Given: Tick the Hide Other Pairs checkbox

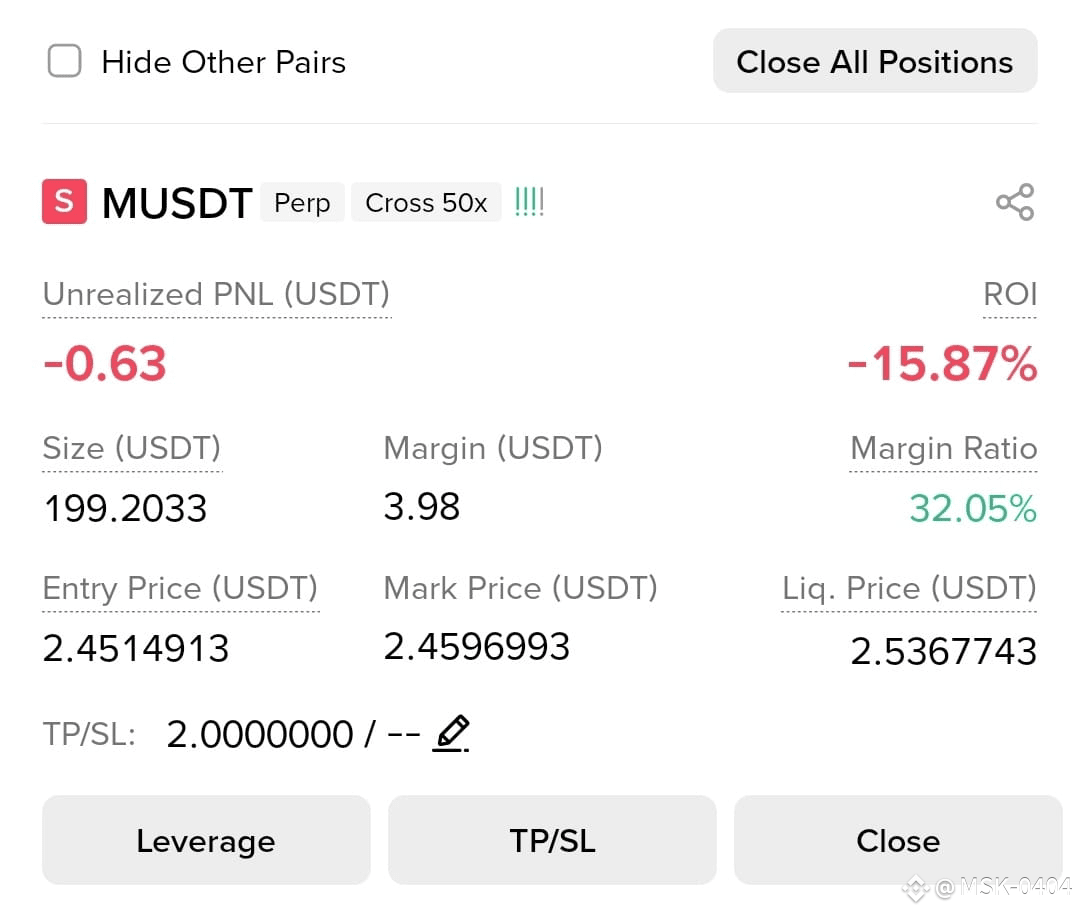Looking at the screenshot, I should [x=65, y=61].
